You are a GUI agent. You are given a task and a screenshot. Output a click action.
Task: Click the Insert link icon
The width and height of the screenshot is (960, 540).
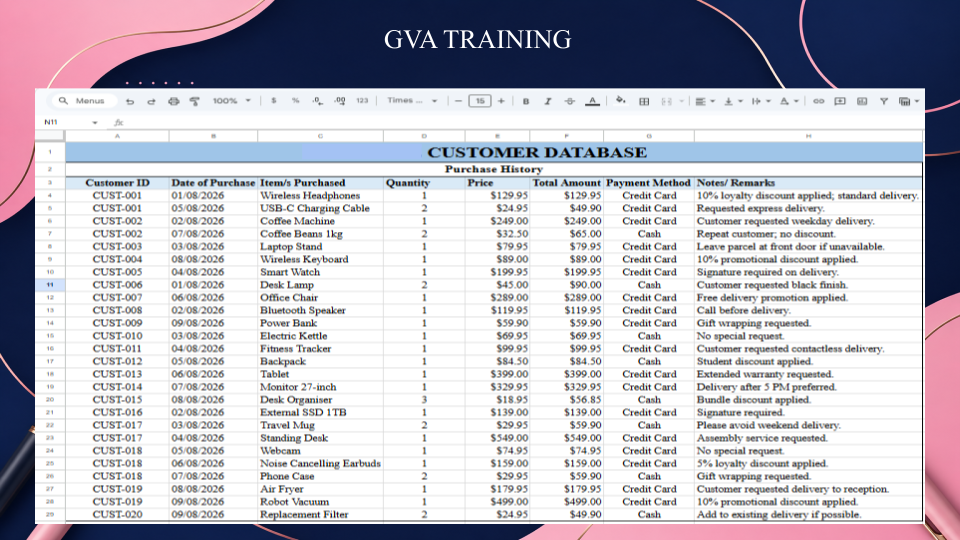click(819, 101)
